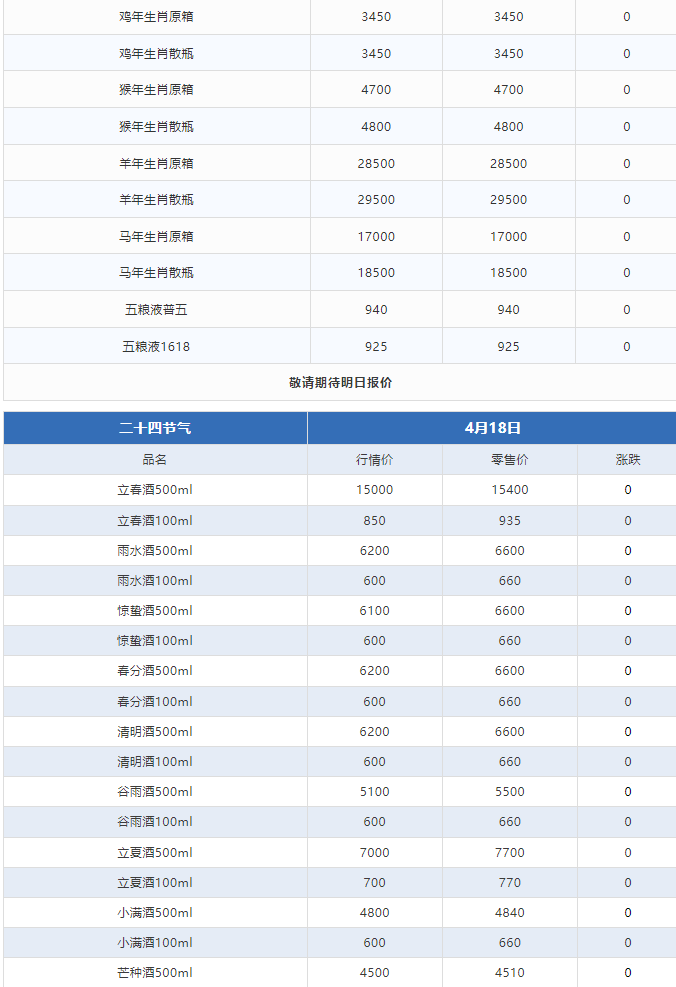
Task: Click market price 4500 for 芒种酒500ml
Action: (x=375, y=973)
